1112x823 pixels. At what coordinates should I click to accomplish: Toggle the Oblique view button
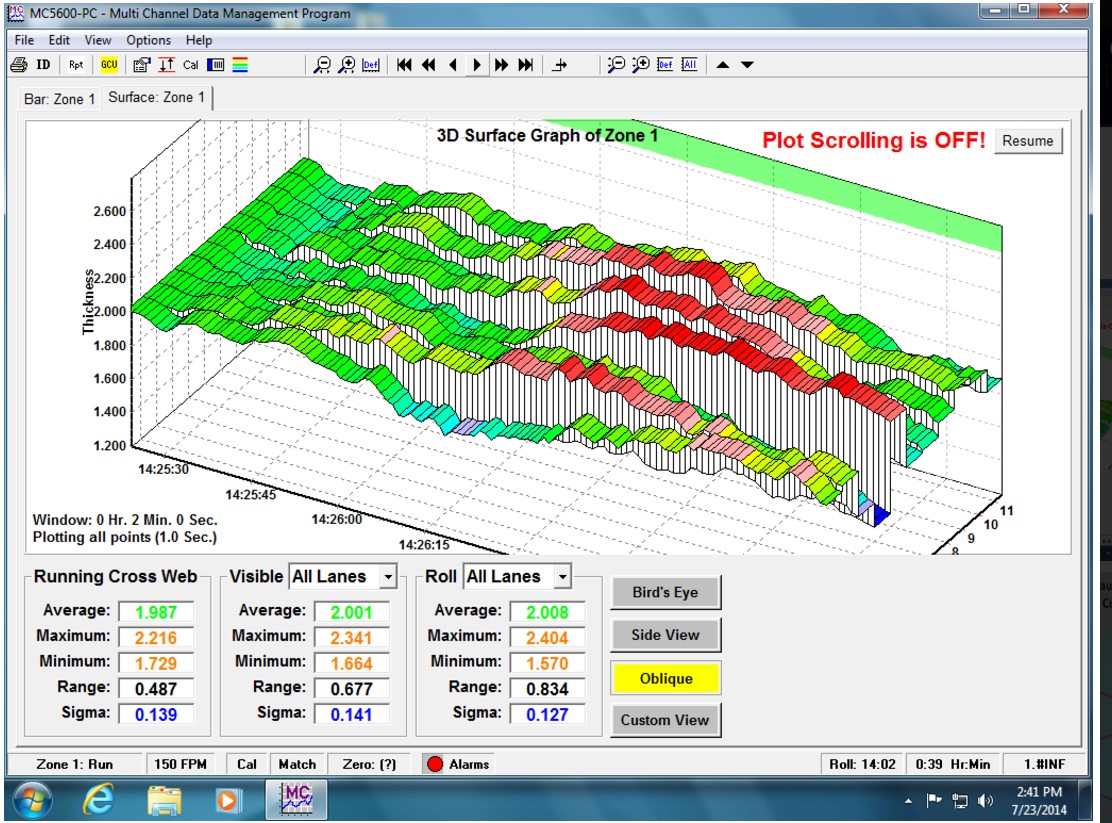click(x=665, y=678)
